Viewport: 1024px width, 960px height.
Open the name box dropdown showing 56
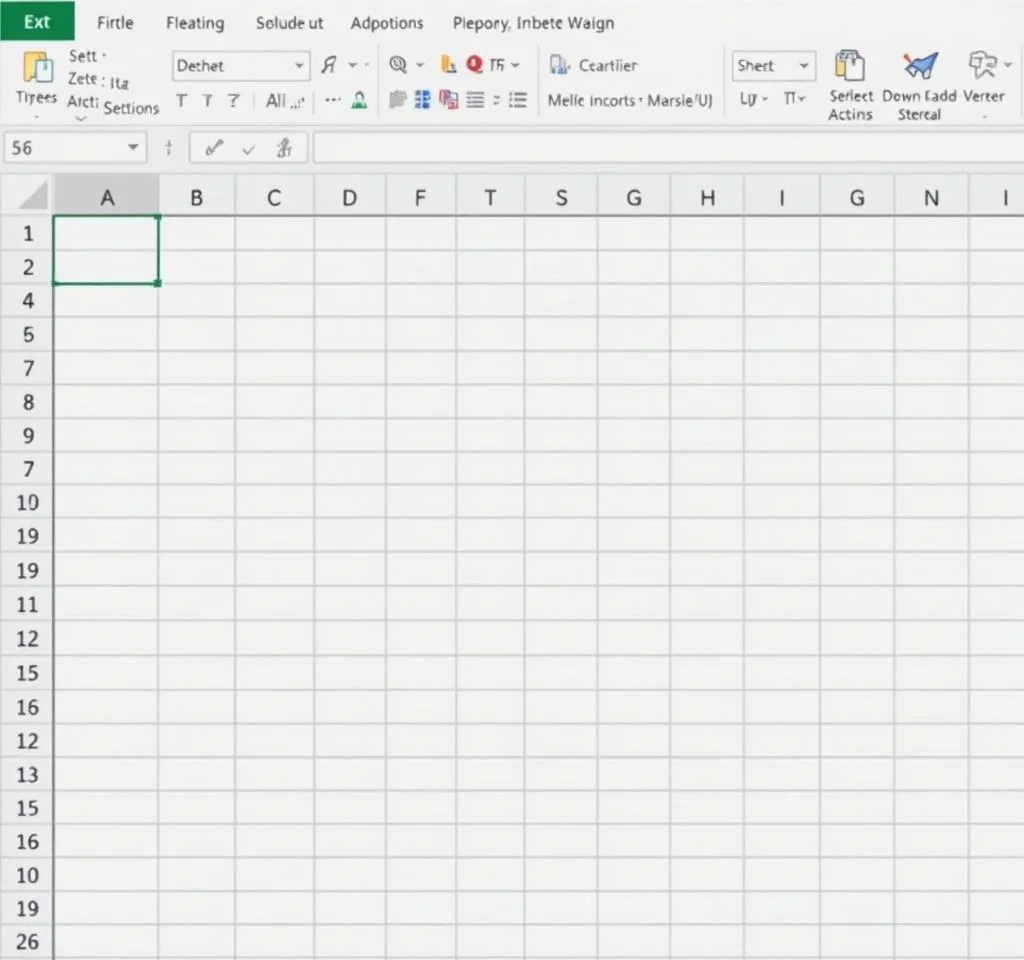tap(133, 148)
